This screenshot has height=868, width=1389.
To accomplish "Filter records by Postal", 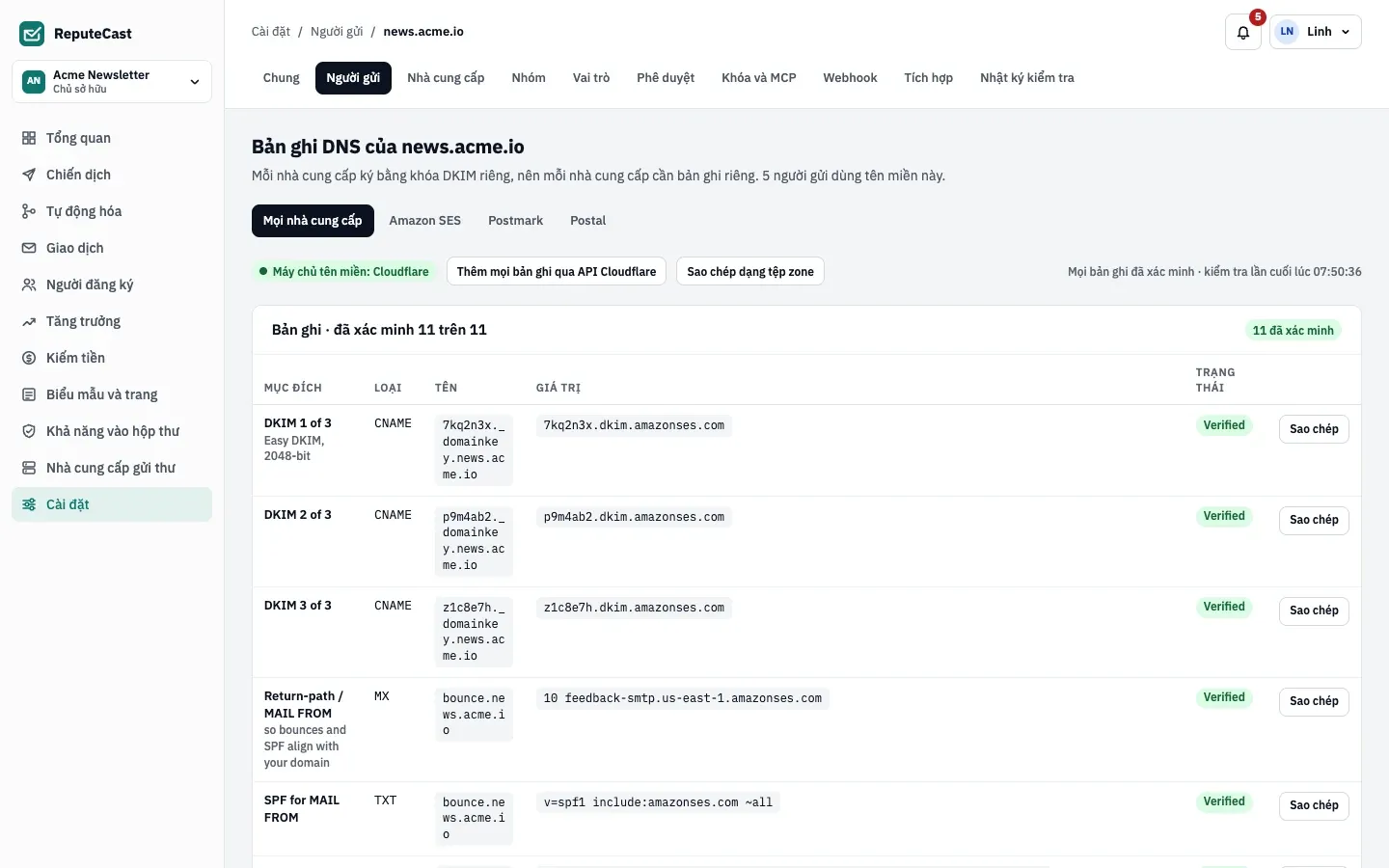I will [587, 221].
